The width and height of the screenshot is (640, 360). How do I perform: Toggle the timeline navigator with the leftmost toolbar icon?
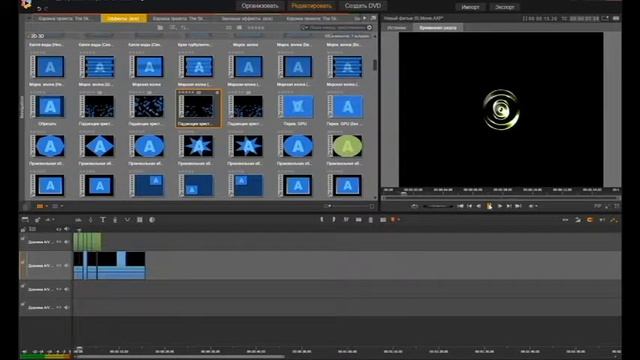[x=25, y=220]
